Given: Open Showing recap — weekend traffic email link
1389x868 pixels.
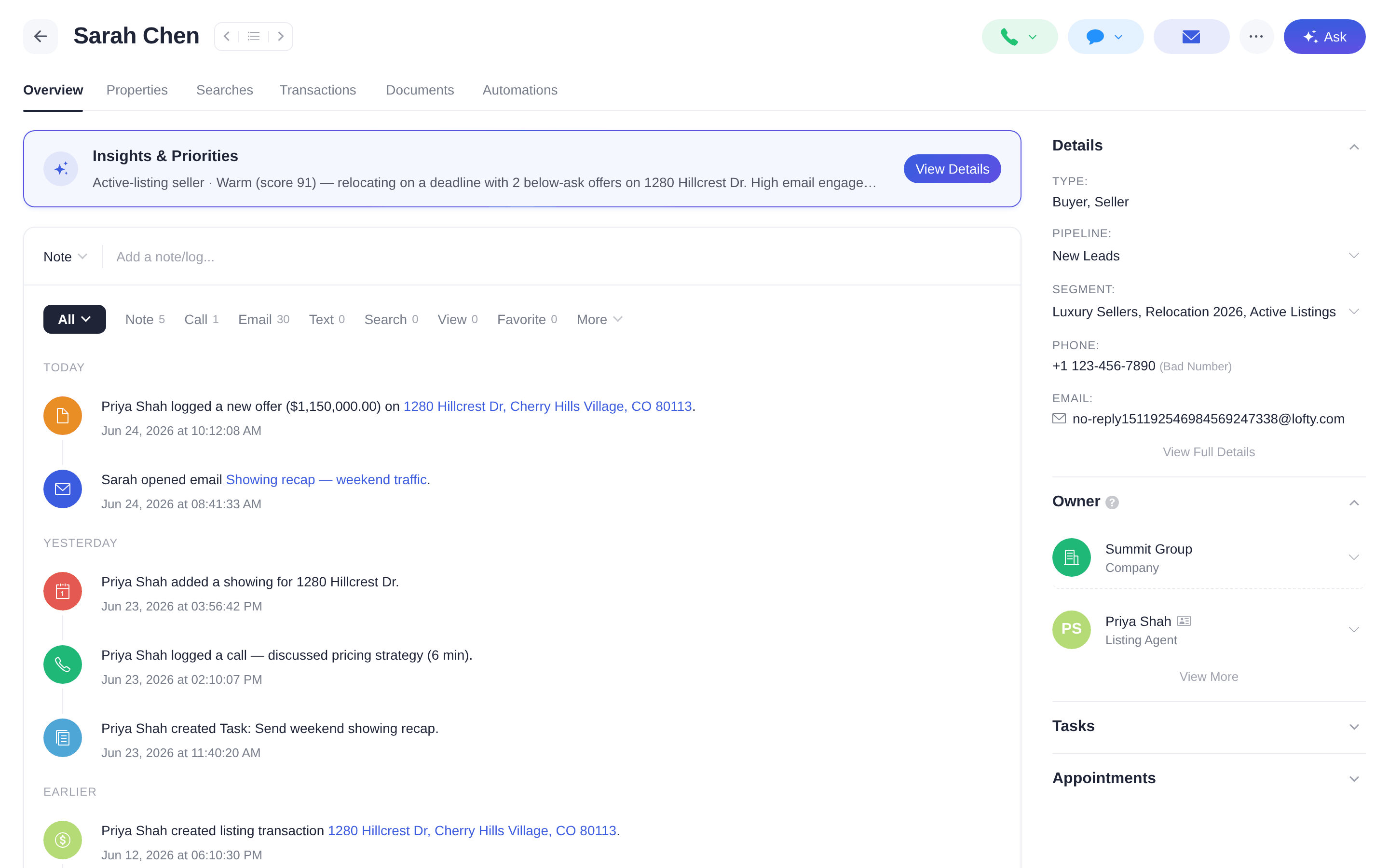Looking at the screenshot, I should click(326, 480).
